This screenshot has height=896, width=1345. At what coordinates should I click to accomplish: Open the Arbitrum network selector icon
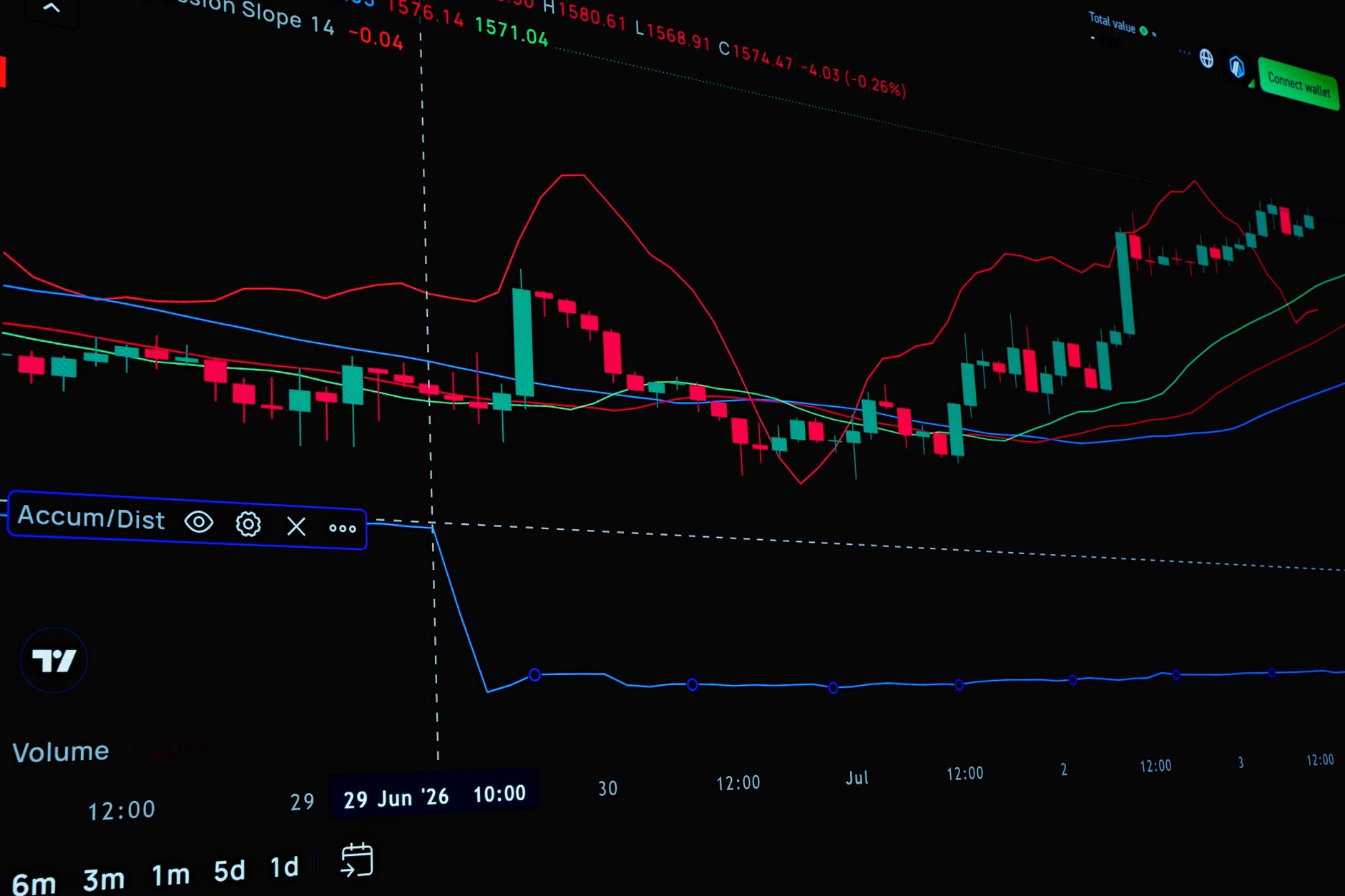coord(1237,67)
